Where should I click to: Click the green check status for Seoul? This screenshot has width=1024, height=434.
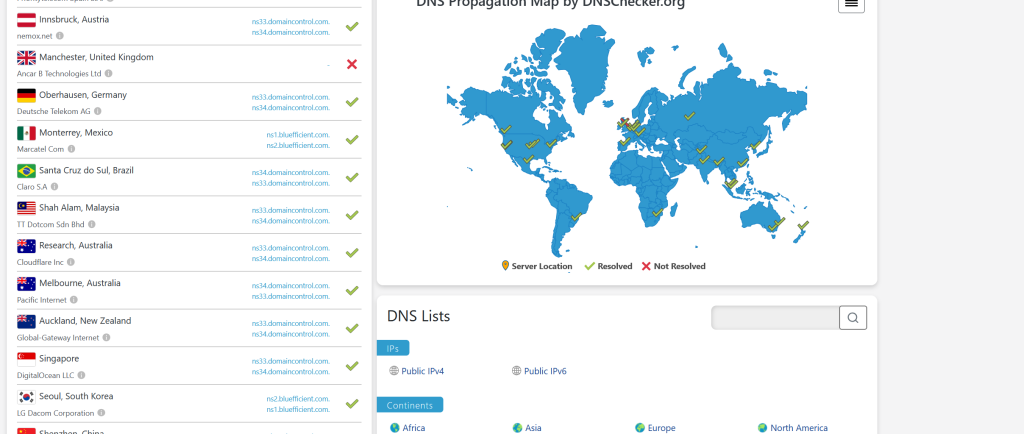(x=352, y=403)
